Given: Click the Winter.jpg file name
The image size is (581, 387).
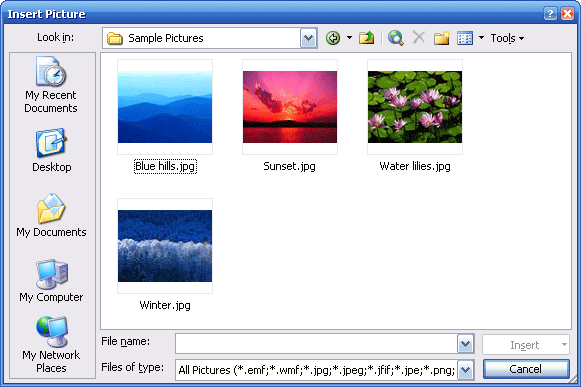Looking at the screenshot, I should click(165, 305).
